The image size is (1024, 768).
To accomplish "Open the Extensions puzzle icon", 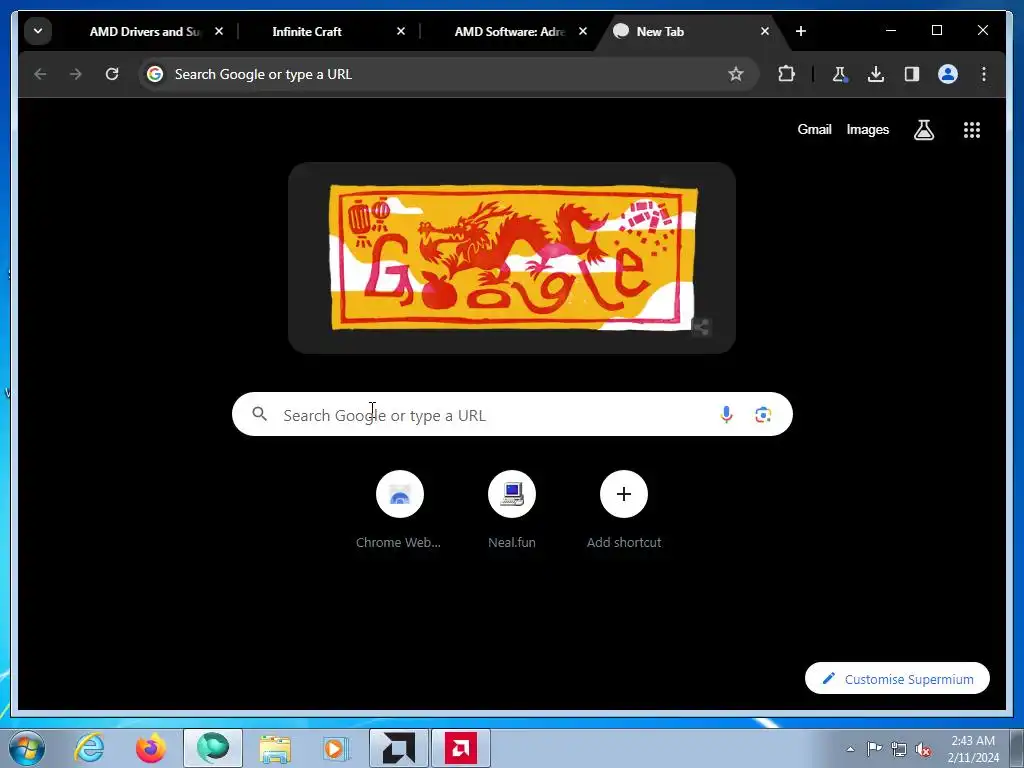I will click(786, 74).
